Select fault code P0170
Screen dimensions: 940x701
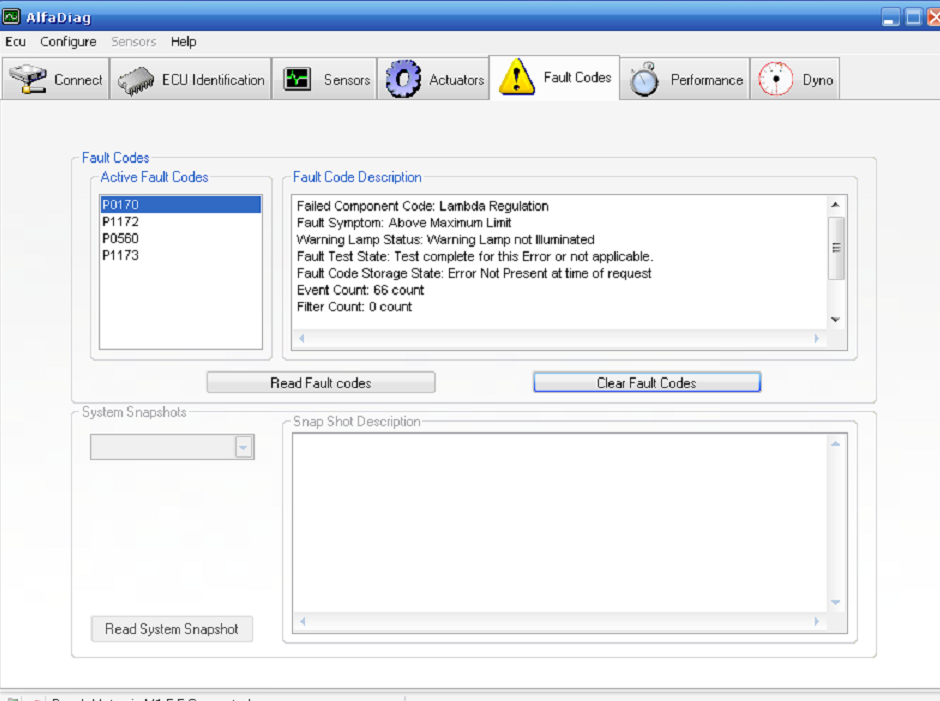pyautogui.click(x=180, y=204)
